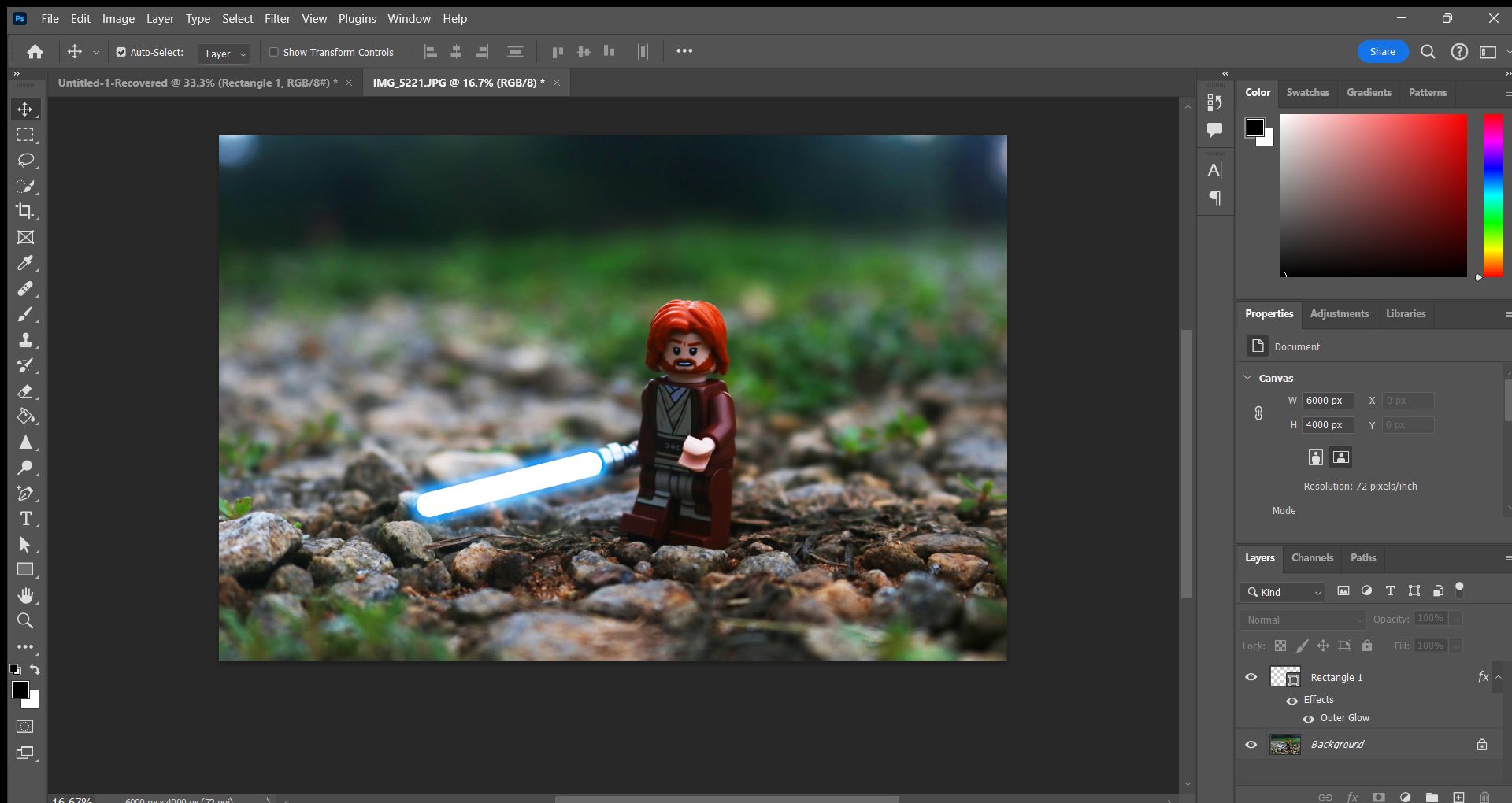Switch to the Channels tab

[1312, 557]
